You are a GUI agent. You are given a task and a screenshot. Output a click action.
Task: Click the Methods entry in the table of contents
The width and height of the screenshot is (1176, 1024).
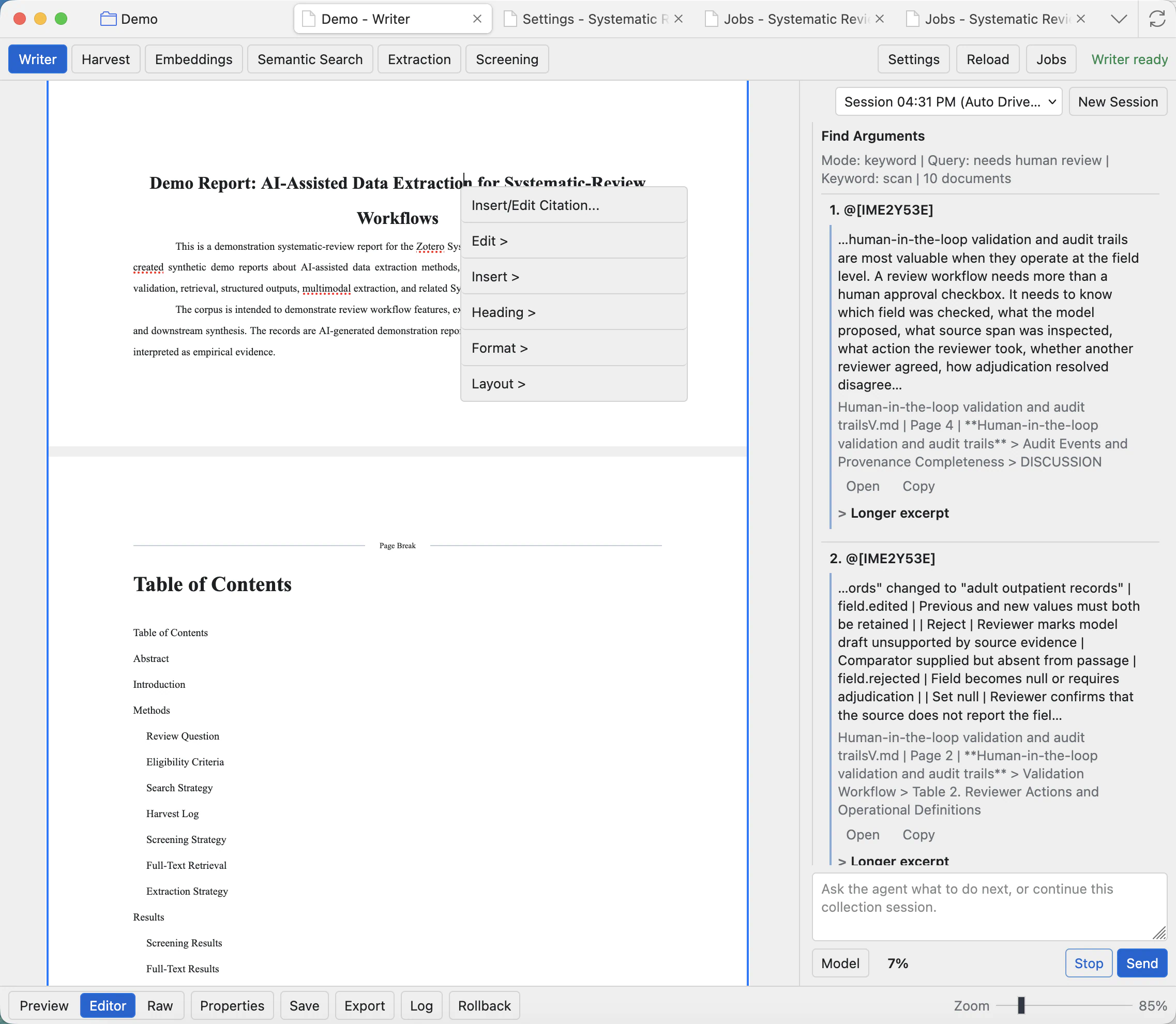(152, 710)
